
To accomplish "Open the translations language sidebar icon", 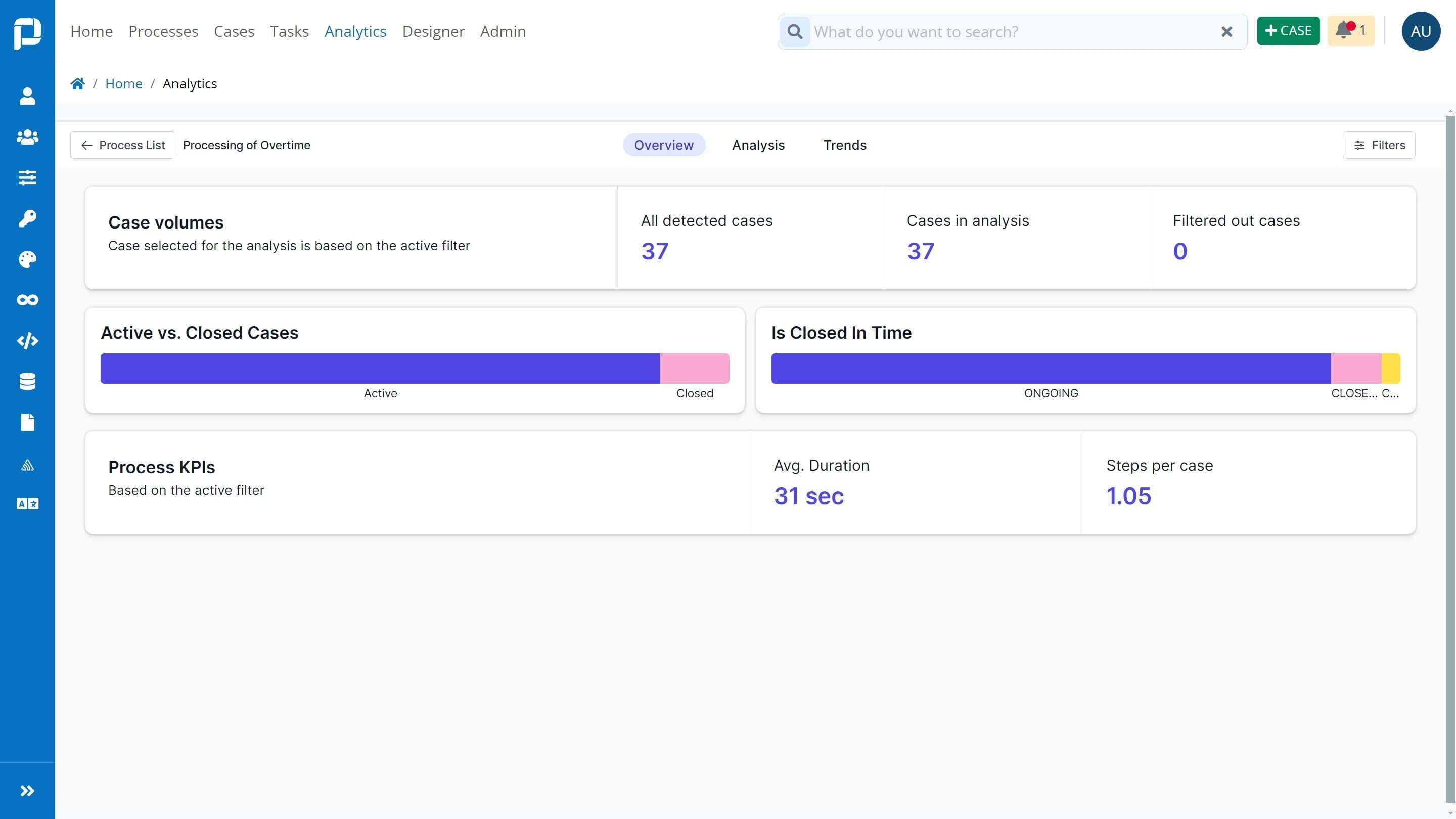I will [27, 504].
